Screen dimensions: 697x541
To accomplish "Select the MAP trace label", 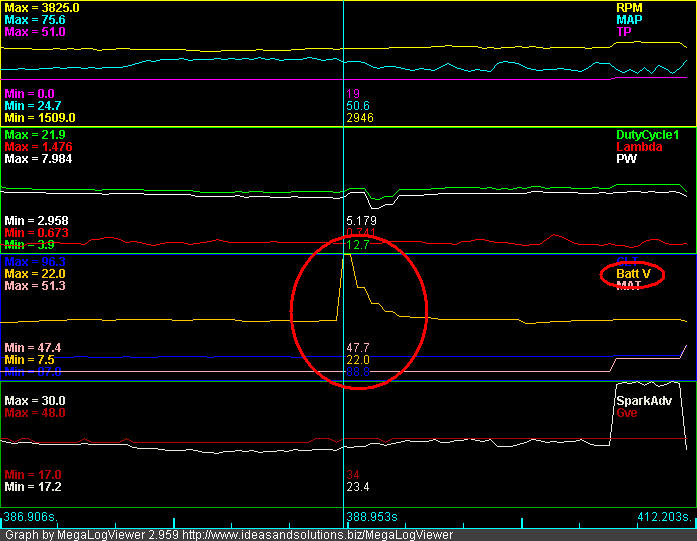I will pyautogui.click(x=628, y=19).
